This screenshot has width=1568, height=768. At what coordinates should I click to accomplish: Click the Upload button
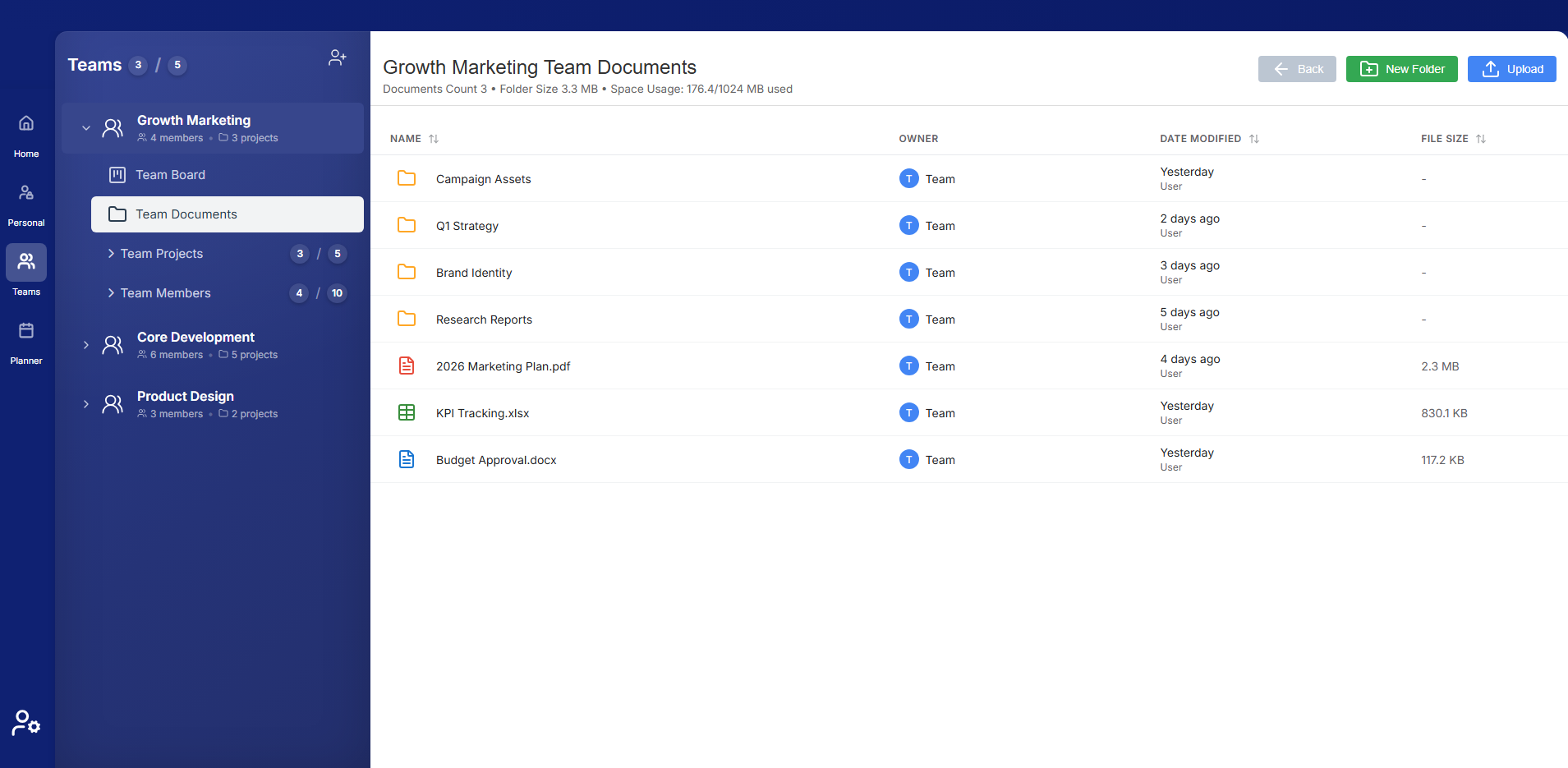click(1511, 69)
